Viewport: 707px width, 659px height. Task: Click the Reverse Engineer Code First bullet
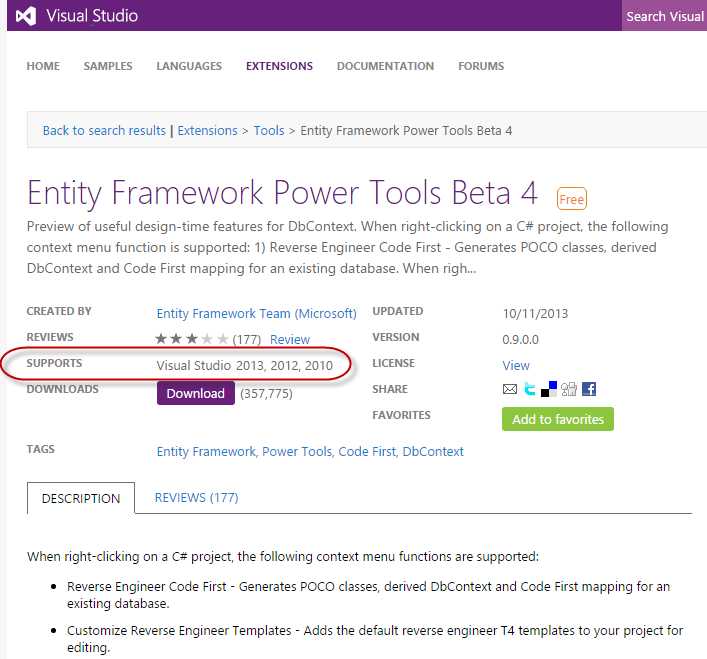pyautogui.click(x=368, y=595)
